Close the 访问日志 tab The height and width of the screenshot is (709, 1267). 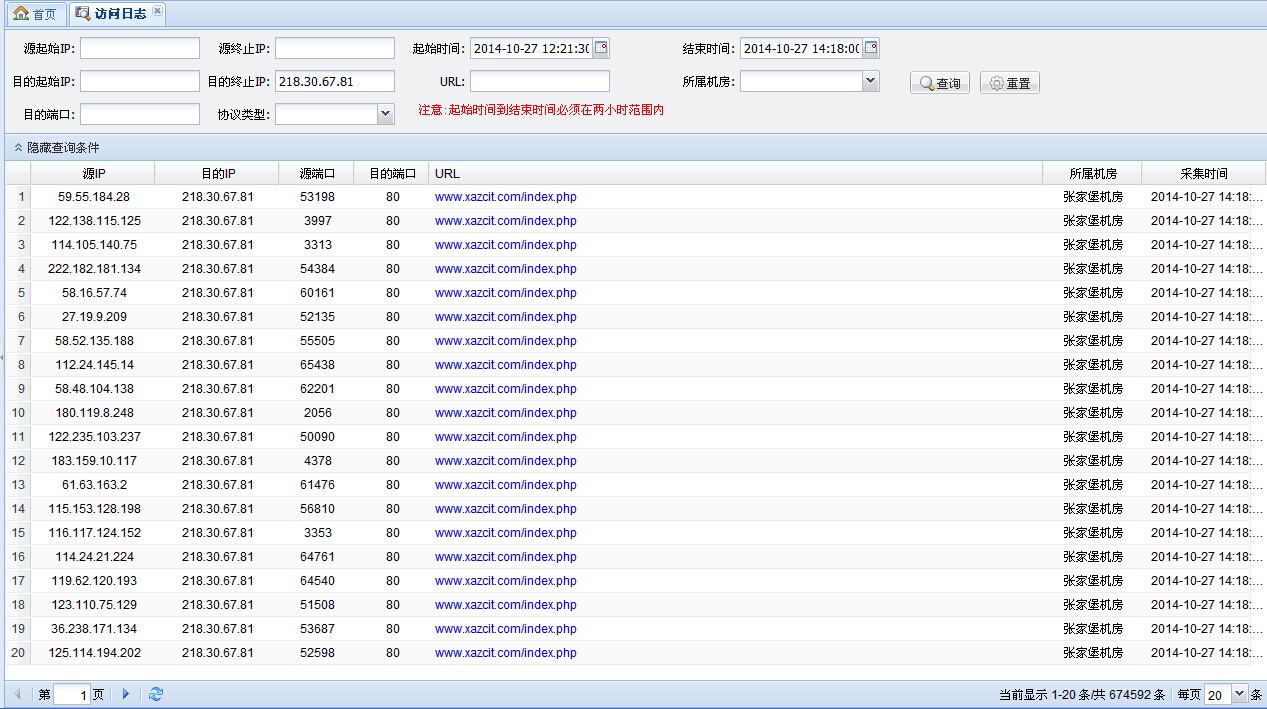(x=157, y=11)
